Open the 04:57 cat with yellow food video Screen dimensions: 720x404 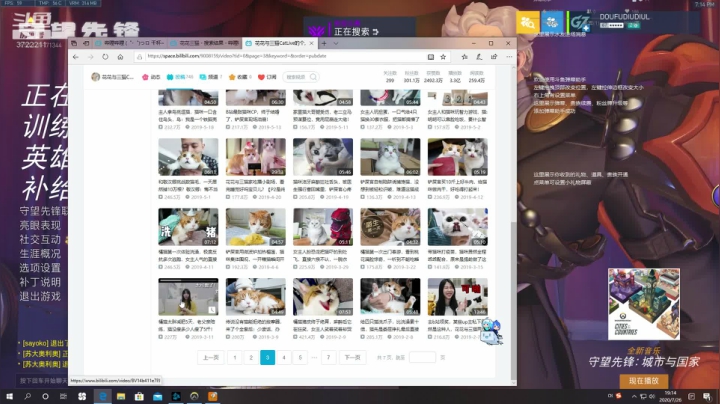256,227
